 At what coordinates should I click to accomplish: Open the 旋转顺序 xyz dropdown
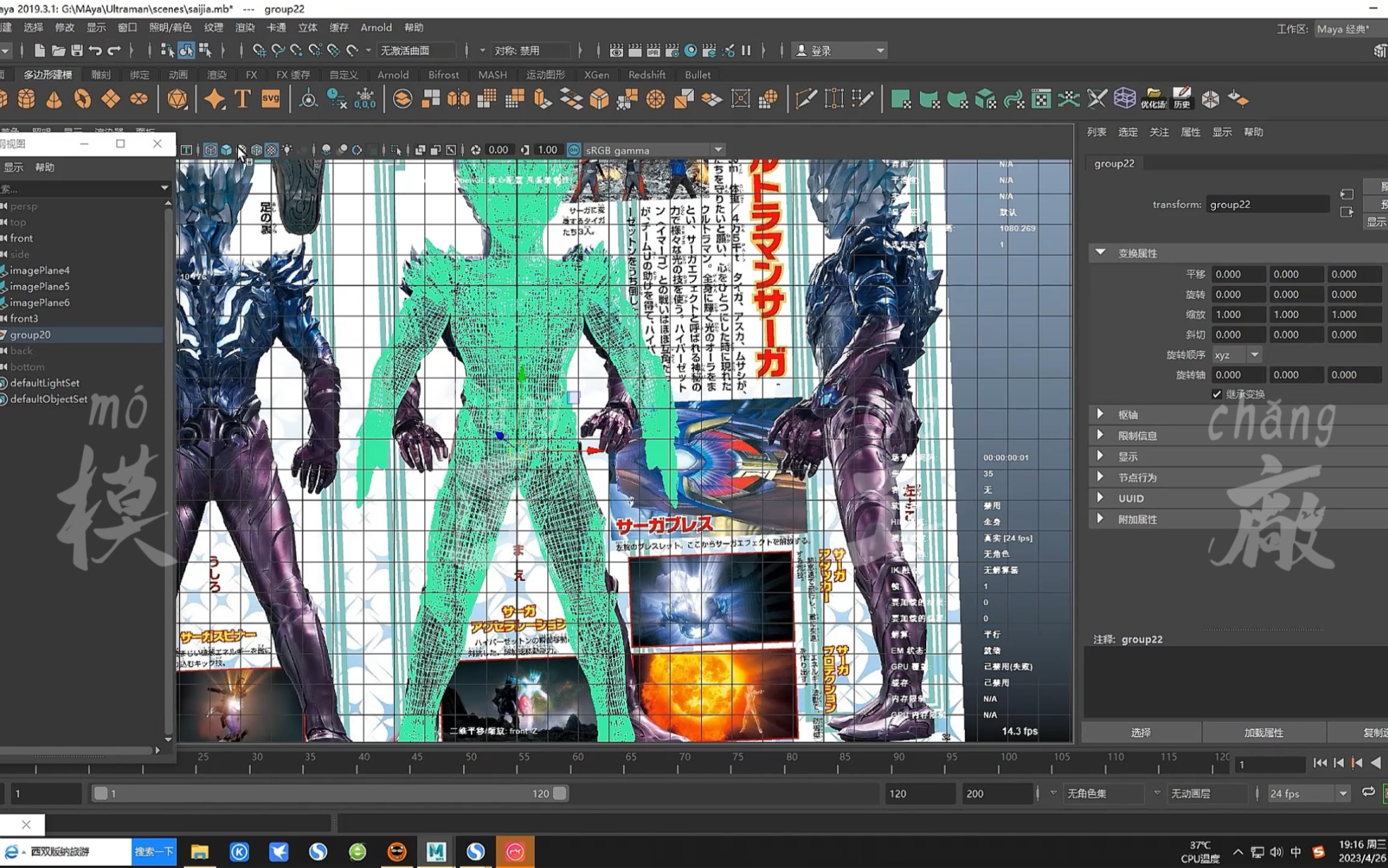click(1237, 355)
